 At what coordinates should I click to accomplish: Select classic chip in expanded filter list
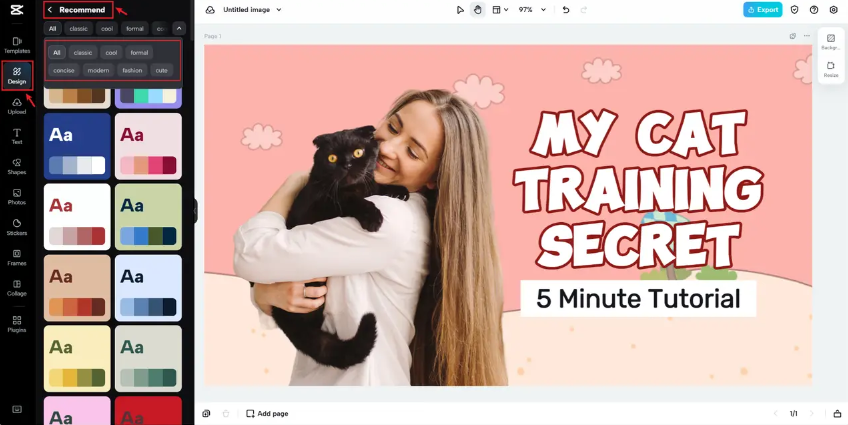coord(83,52)
